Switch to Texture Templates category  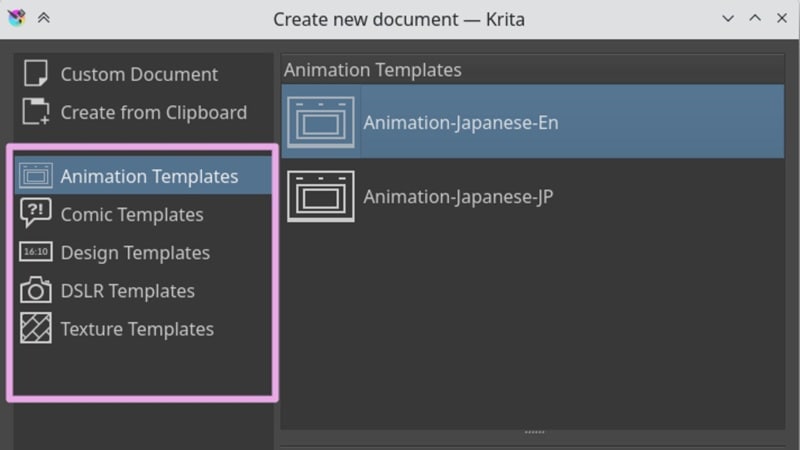pyautogui.click(x=143, y=329)
